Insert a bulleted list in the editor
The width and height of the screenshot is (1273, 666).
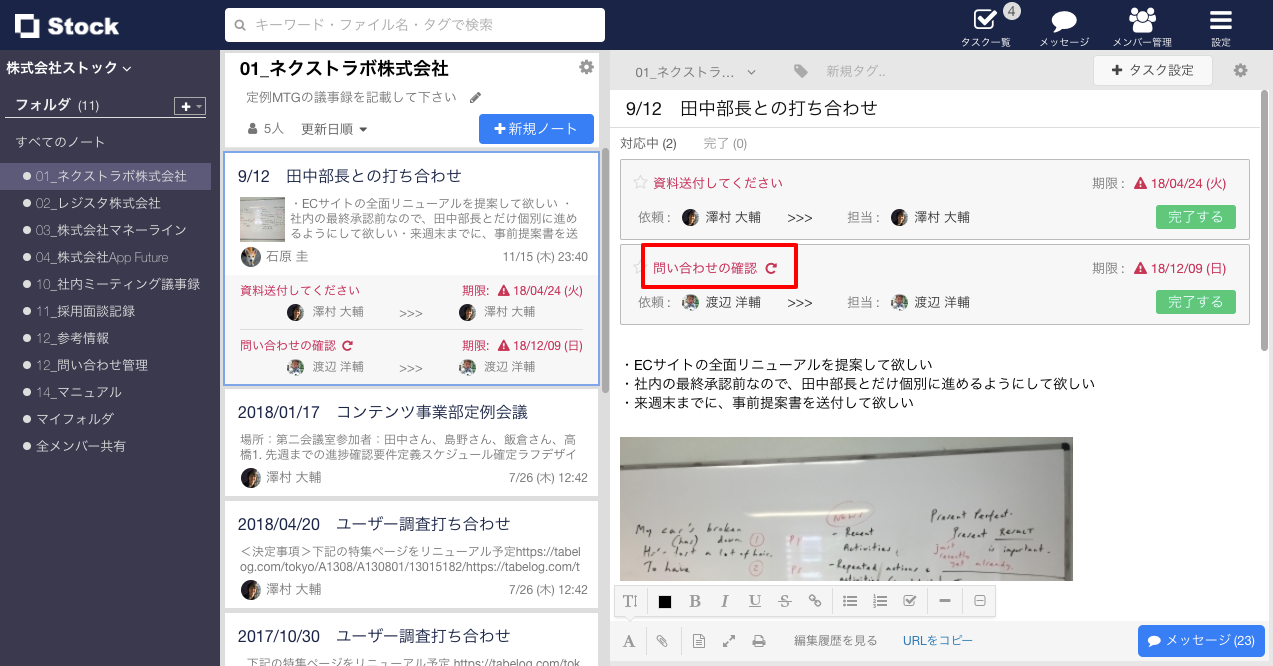click(x=850, y=600)
